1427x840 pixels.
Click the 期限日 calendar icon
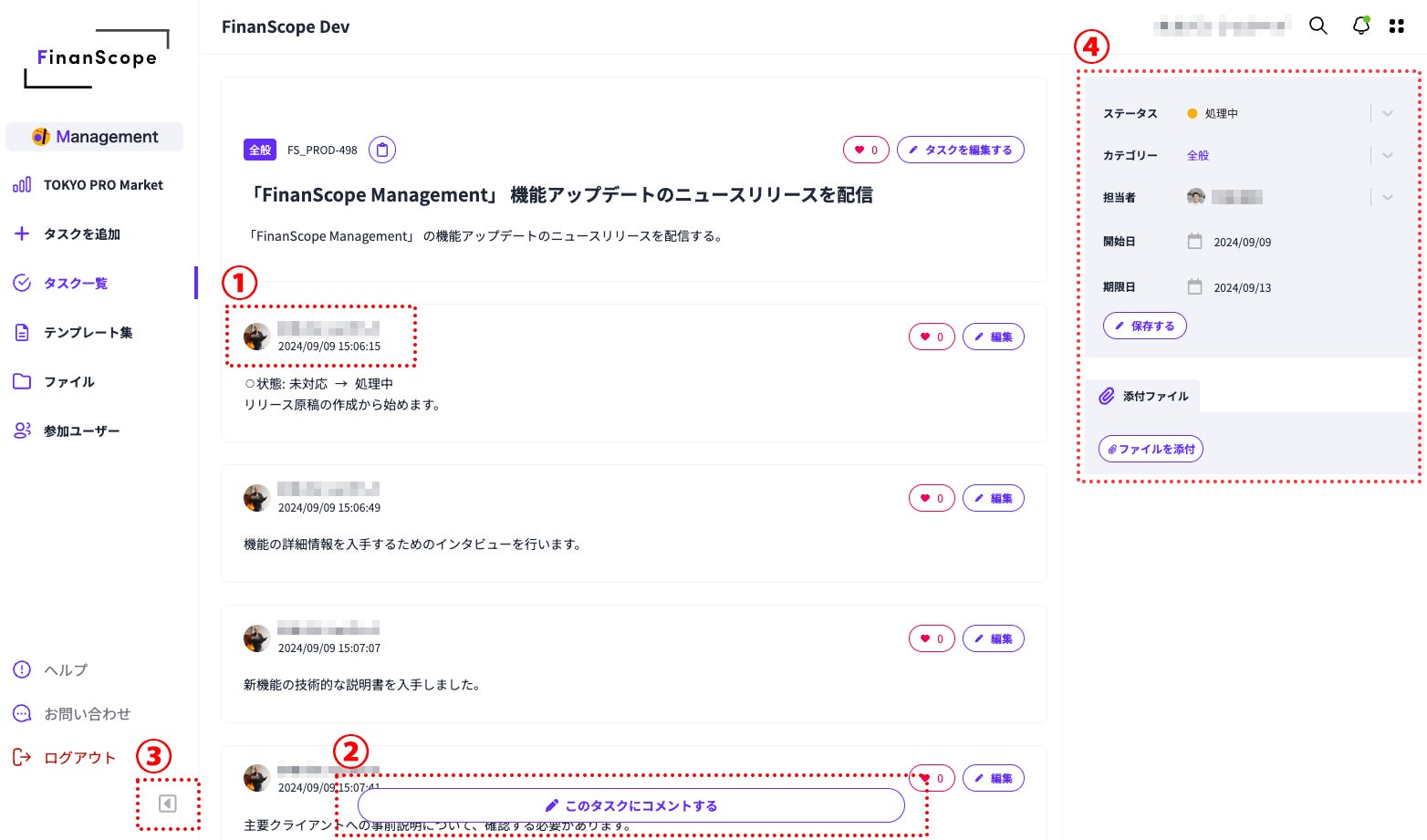tap(1194, 287)
